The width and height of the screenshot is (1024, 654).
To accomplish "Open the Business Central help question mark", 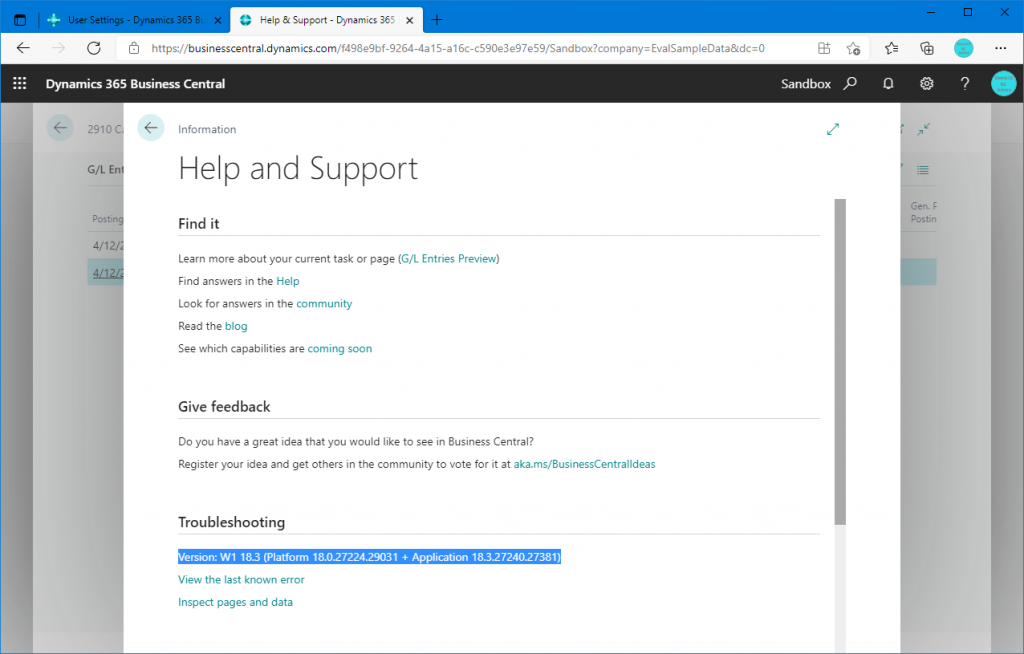I will point(965,84).
